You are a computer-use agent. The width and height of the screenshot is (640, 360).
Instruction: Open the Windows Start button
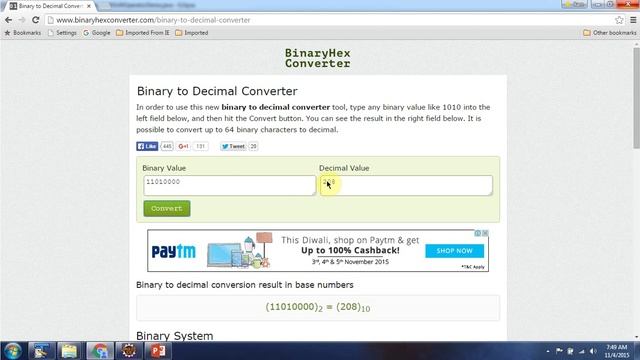[x=13, y=351]
